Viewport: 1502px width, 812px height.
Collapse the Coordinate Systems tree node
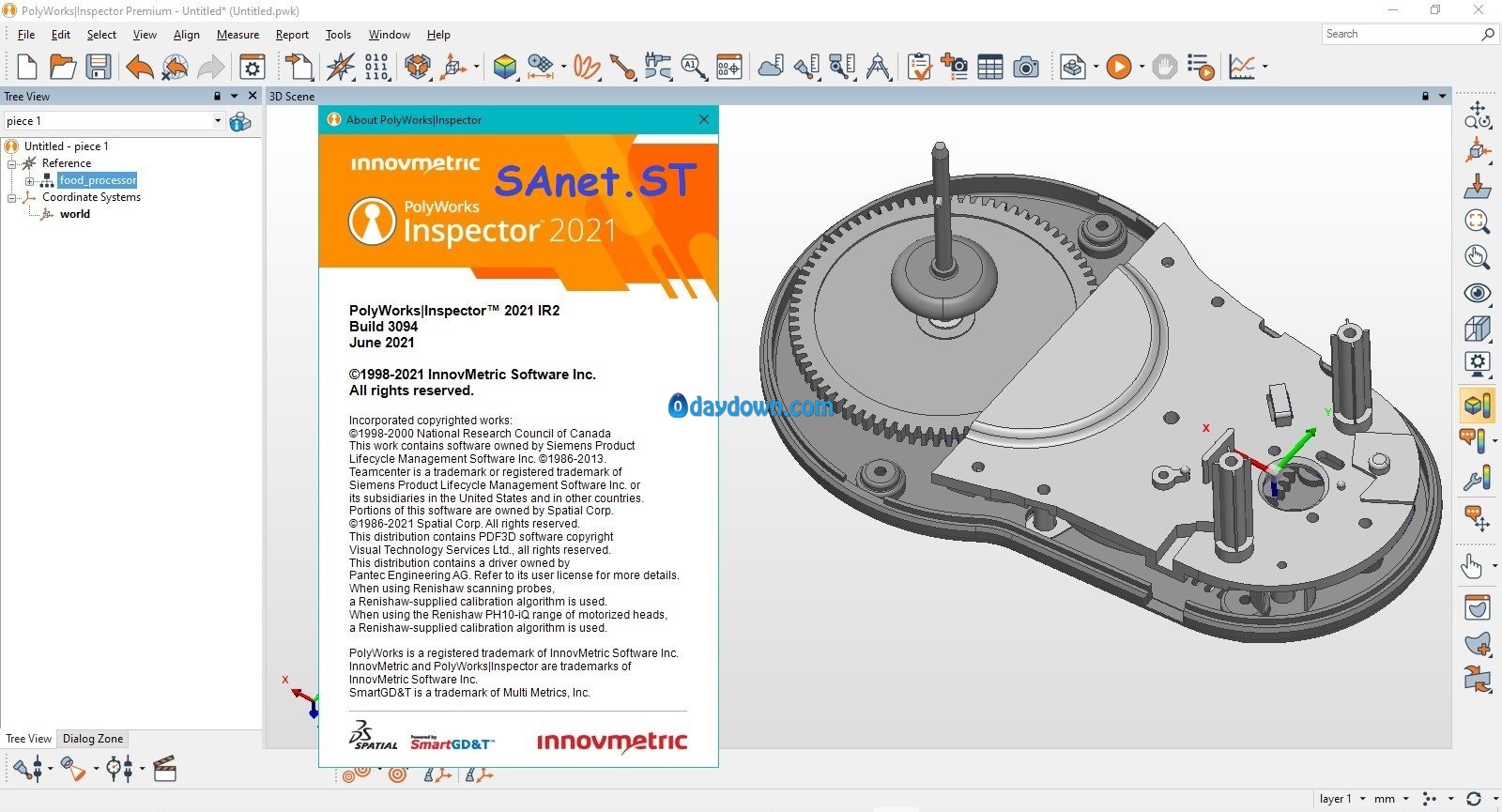click(12, 197)
